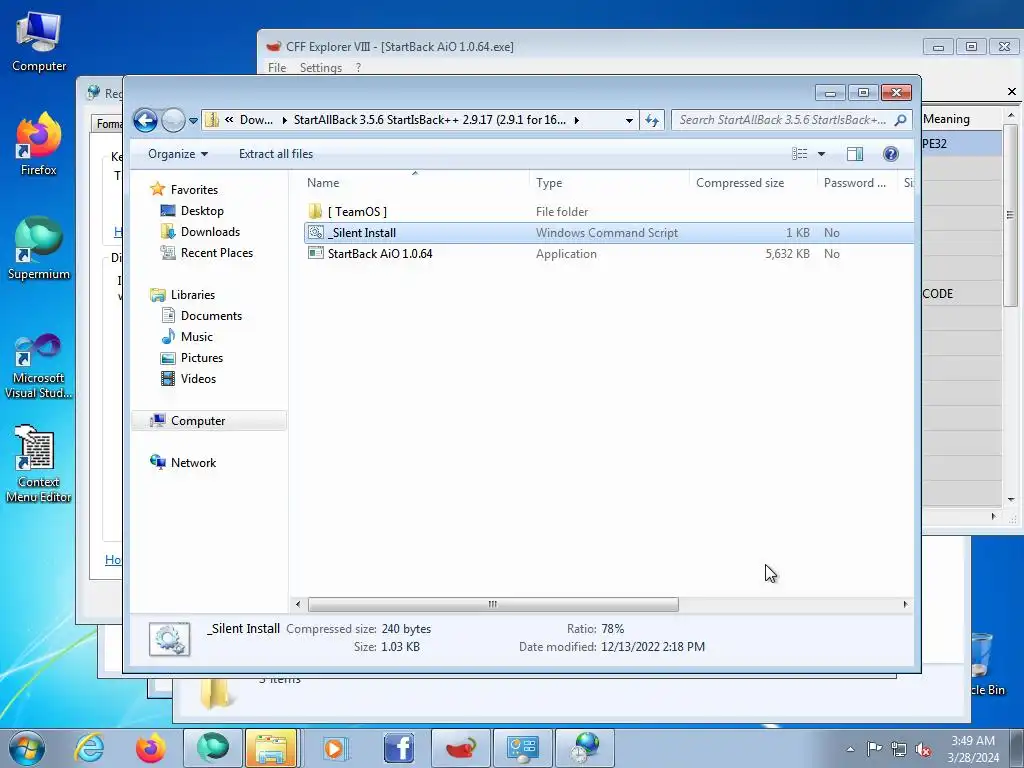Select Computer in navigation pane

pos(209,421)
